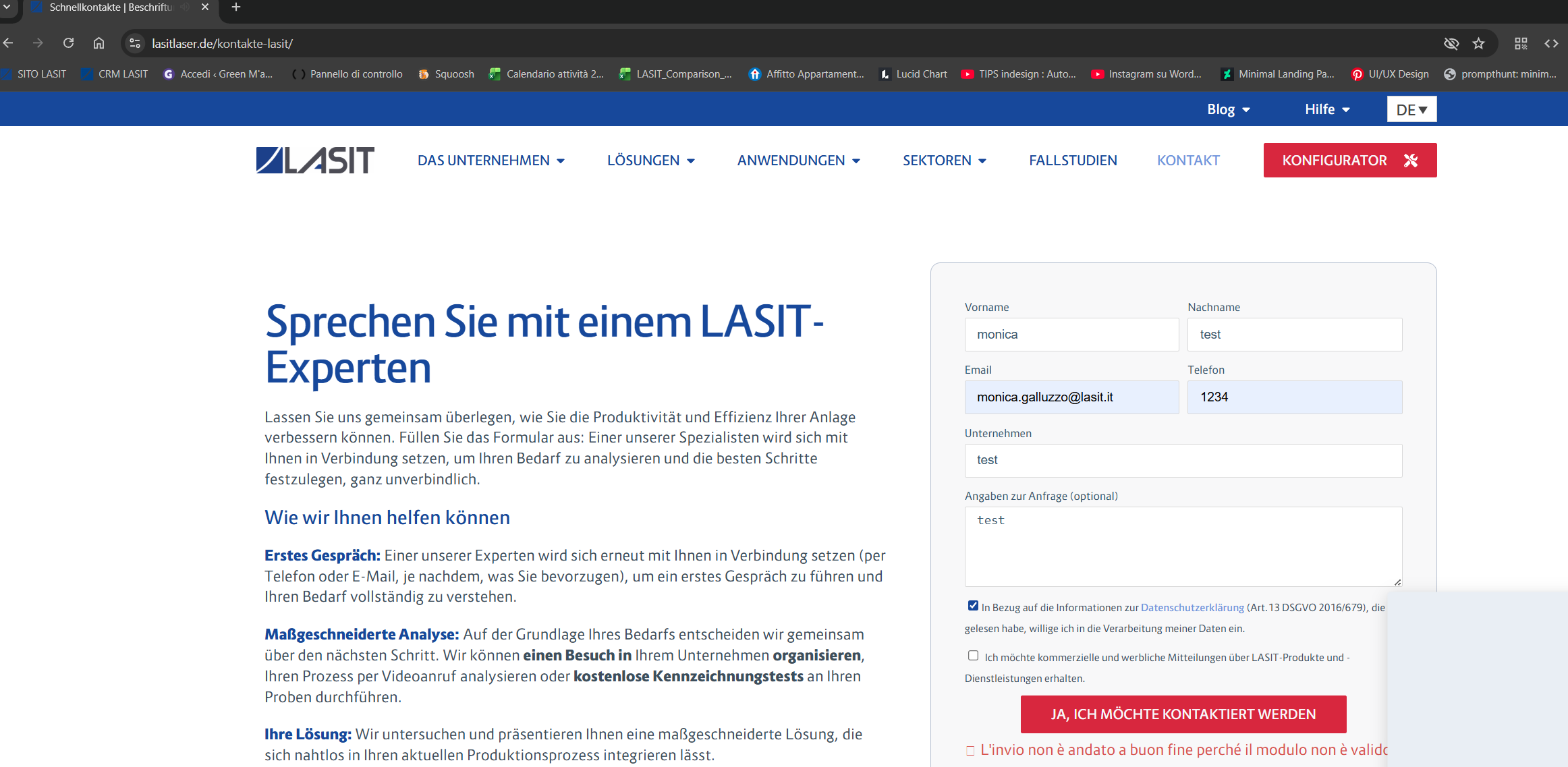Viewport: 1568px width, 767px height.
Task: Go to the Kontakt page
Action: coord(1188,161)
